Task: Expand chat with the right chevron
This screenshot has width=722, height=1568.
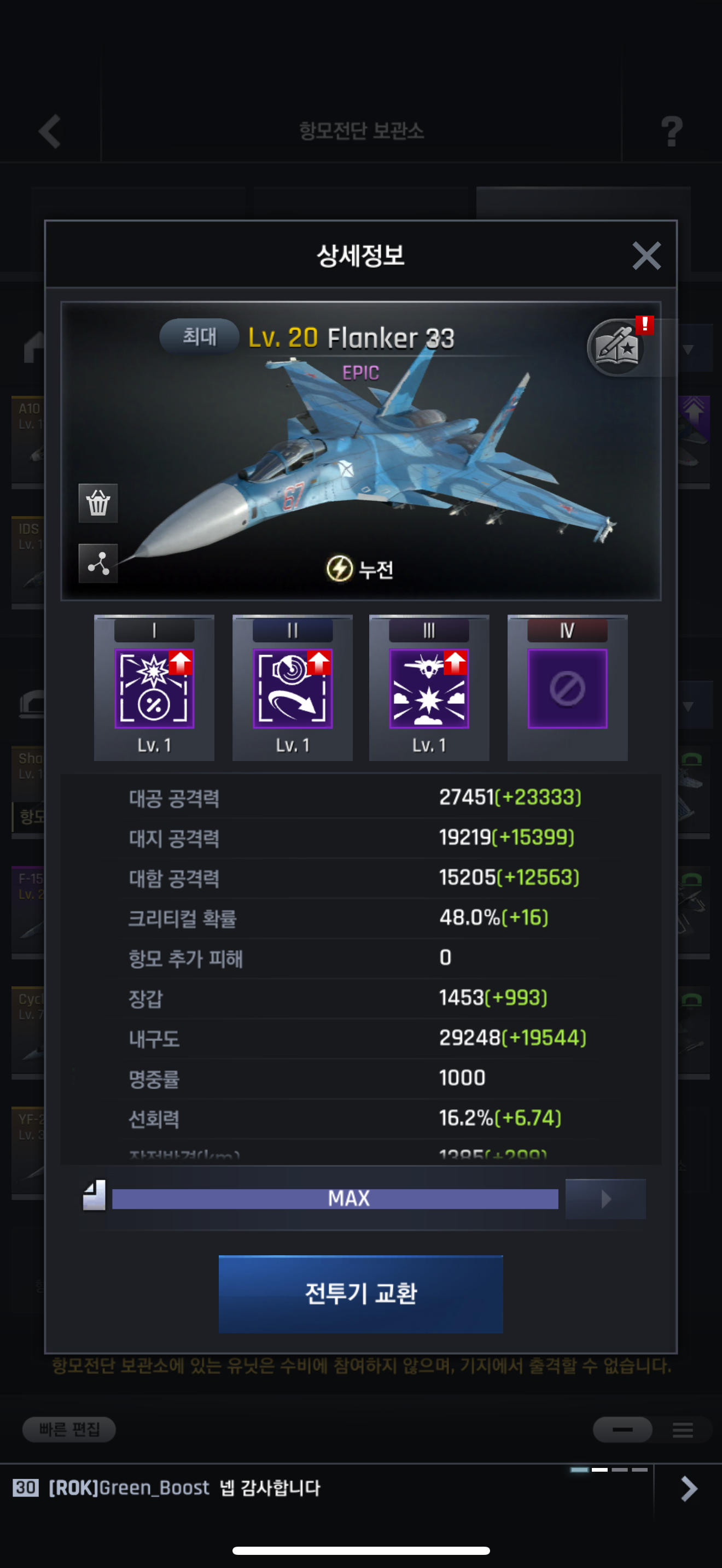Action: 689,1489
